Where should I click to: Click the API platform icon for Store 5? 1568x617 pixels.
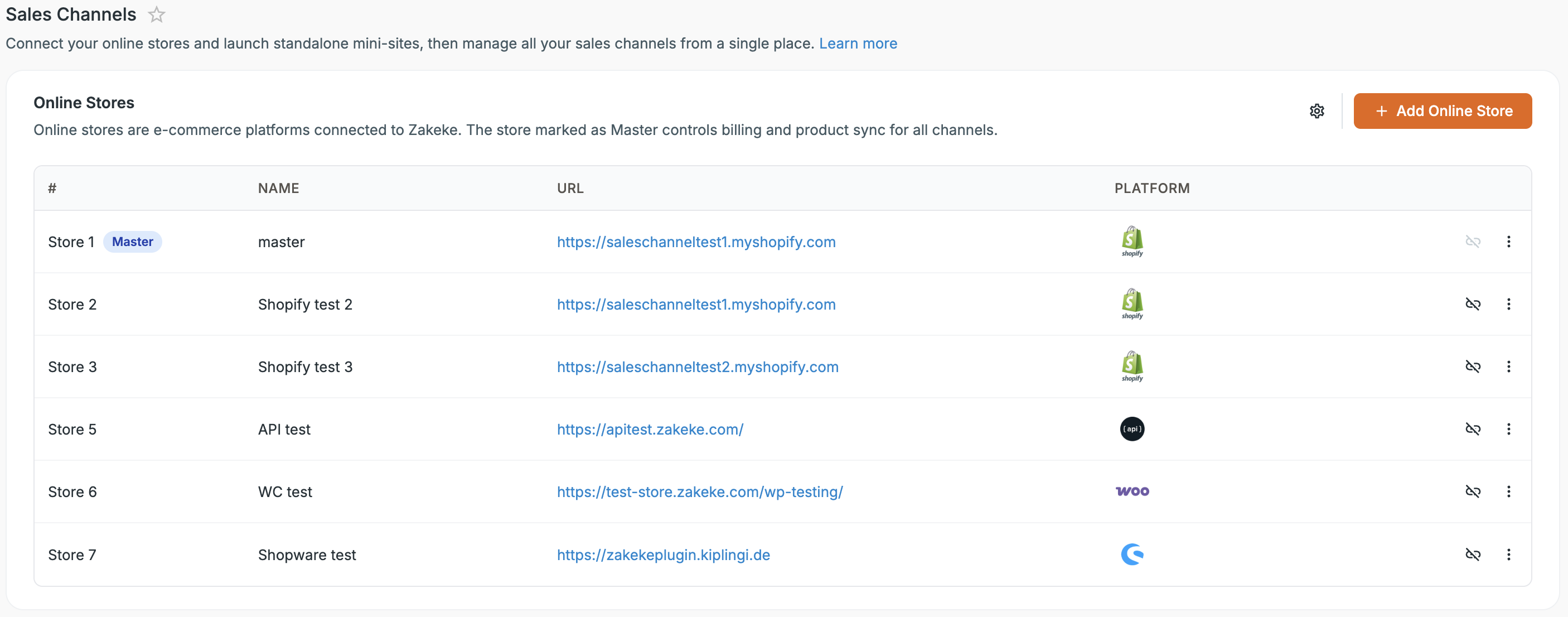click(1132, 429)
